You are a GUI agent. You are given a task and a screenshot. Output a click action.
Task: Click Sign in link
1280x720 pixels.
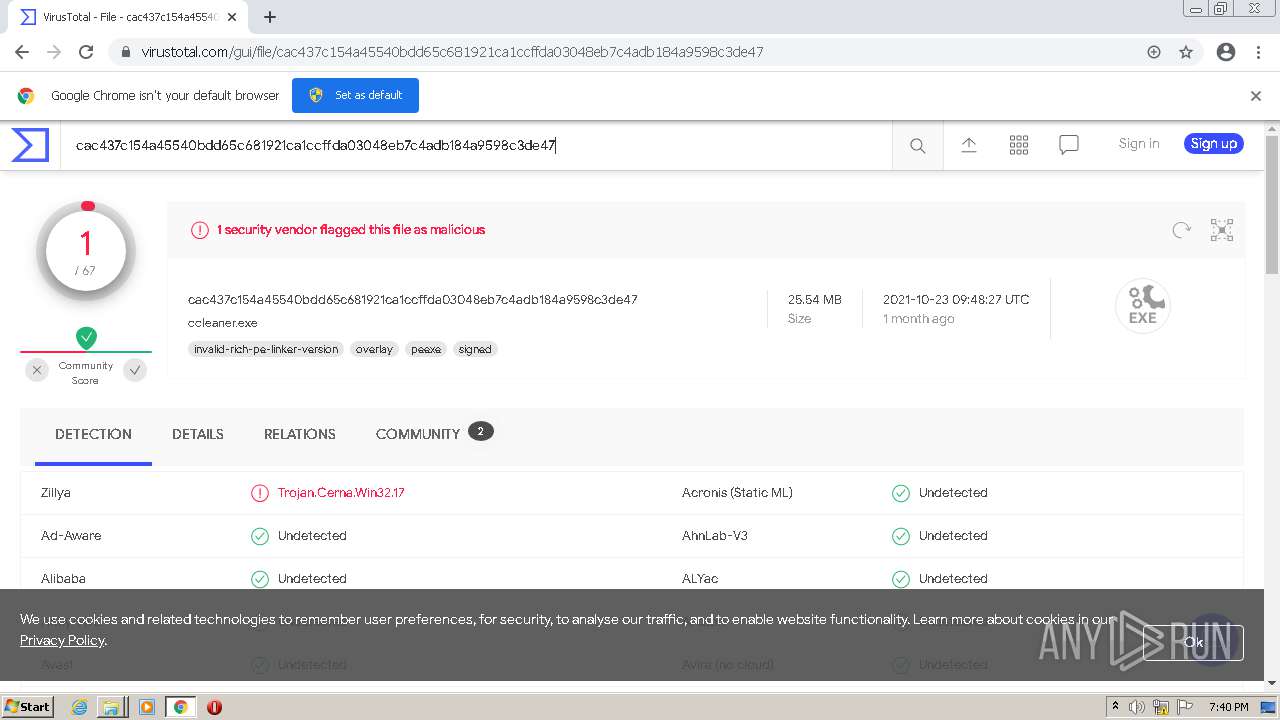tap(1139, 144)
